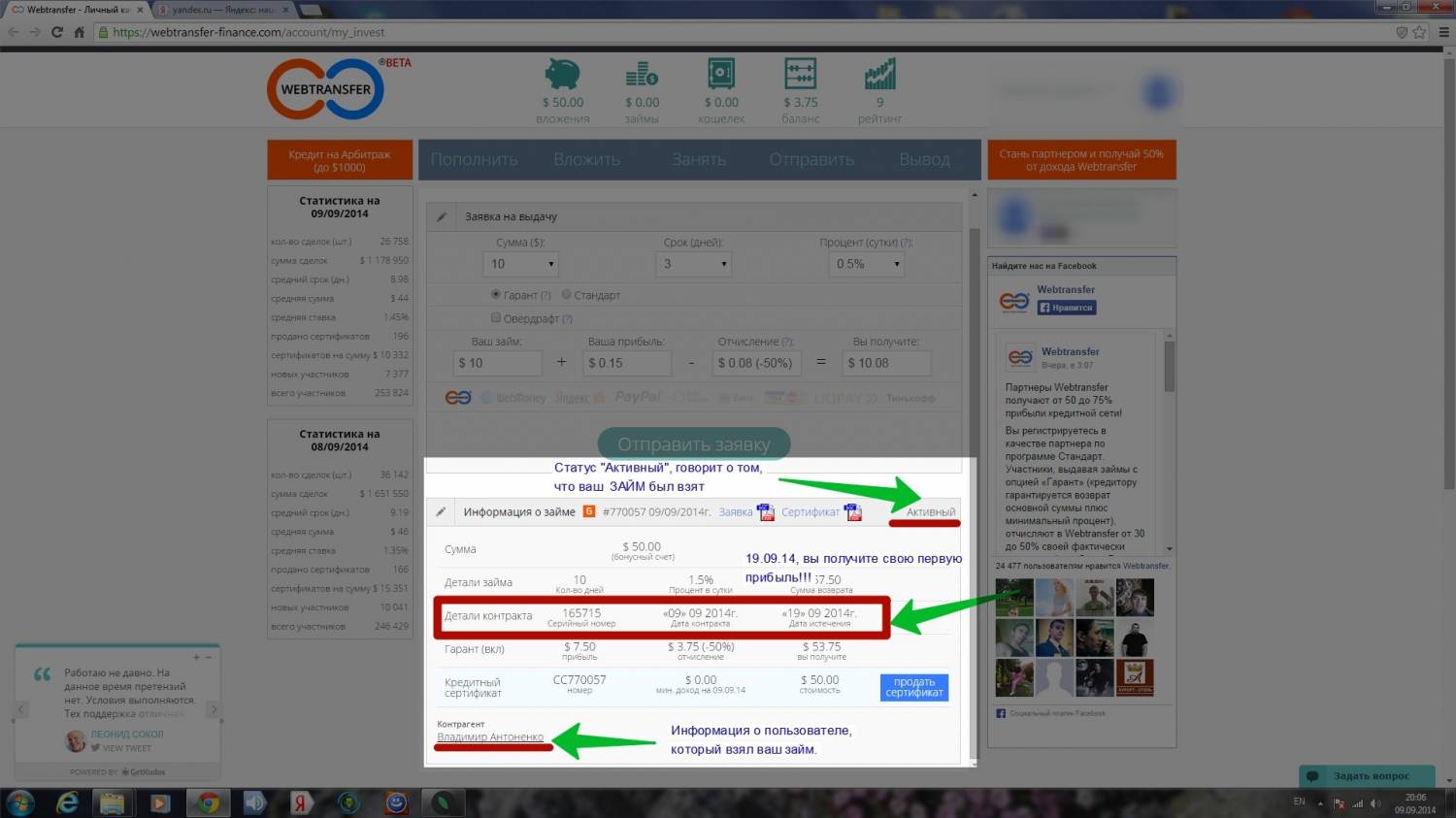Open the PDF icon next to Сертификат

pyautogui.click(x=852, y=511)
